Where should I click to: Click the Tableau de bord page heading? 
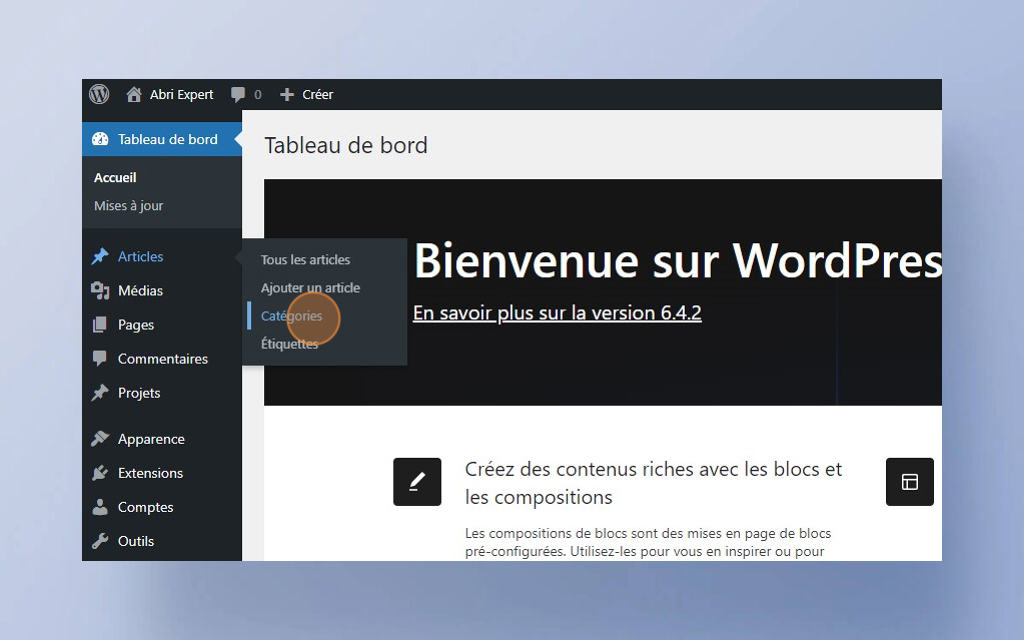click(346, 145)
